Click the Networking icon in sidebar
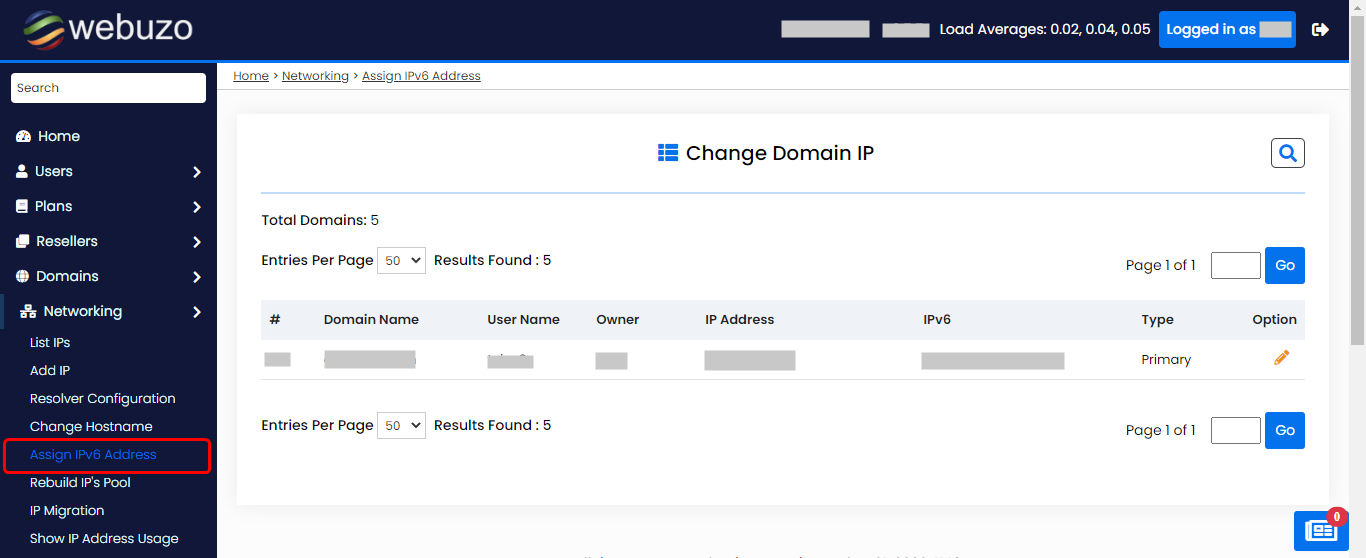The image size is (1366, 558). (x=28, y=311)
